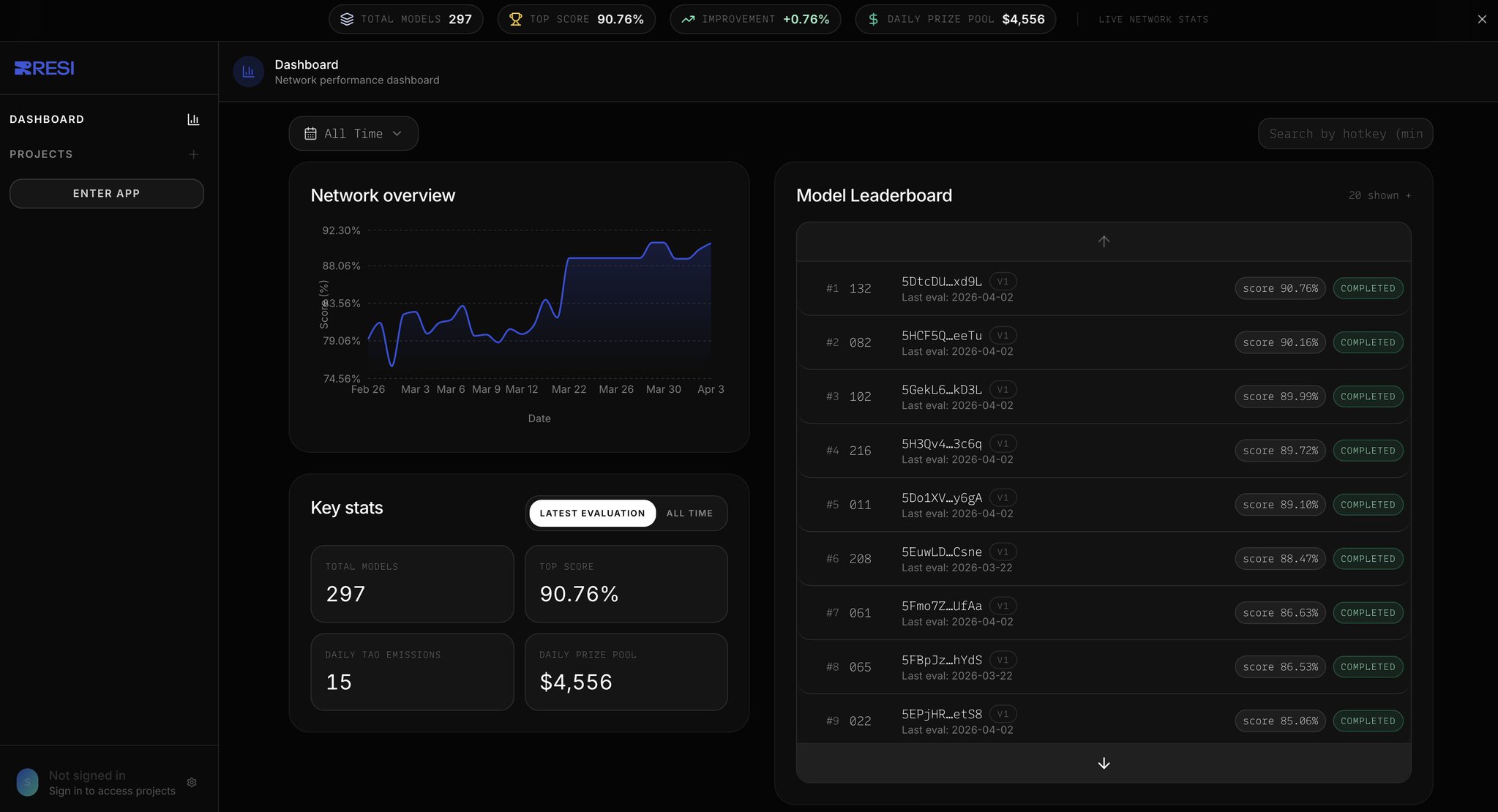1498x812 pixels.
Task: Click Sign in to access projects
Action: pos(112,791)
